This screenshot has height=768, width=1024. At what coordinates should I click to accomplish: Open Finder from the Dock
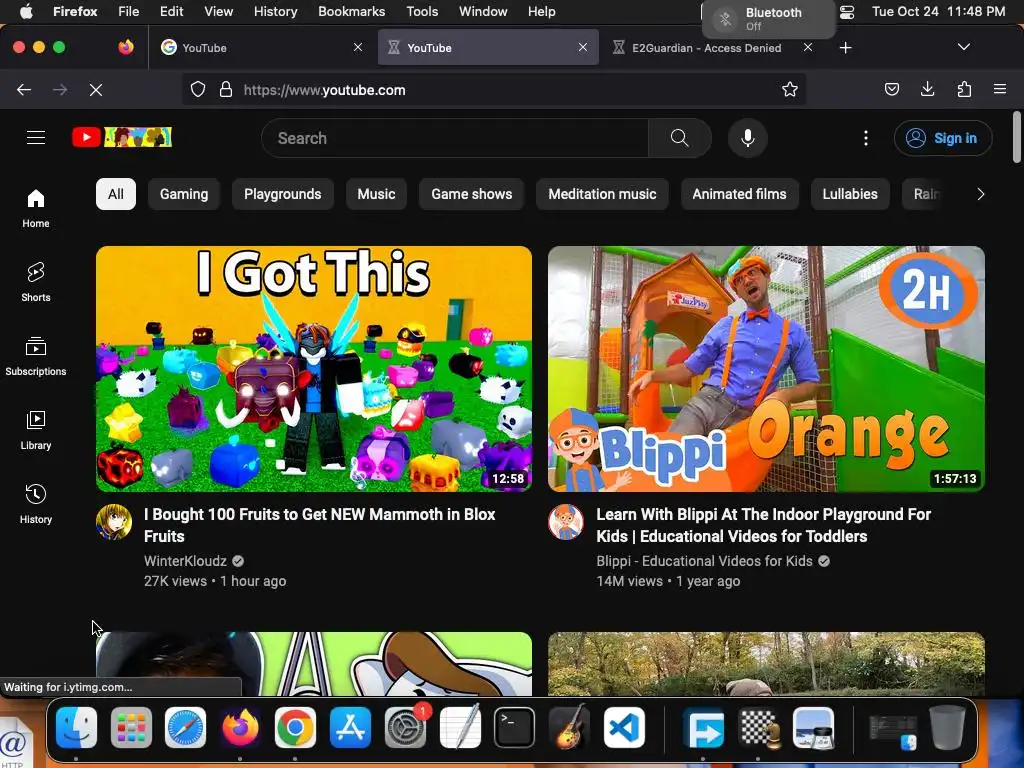77,728
